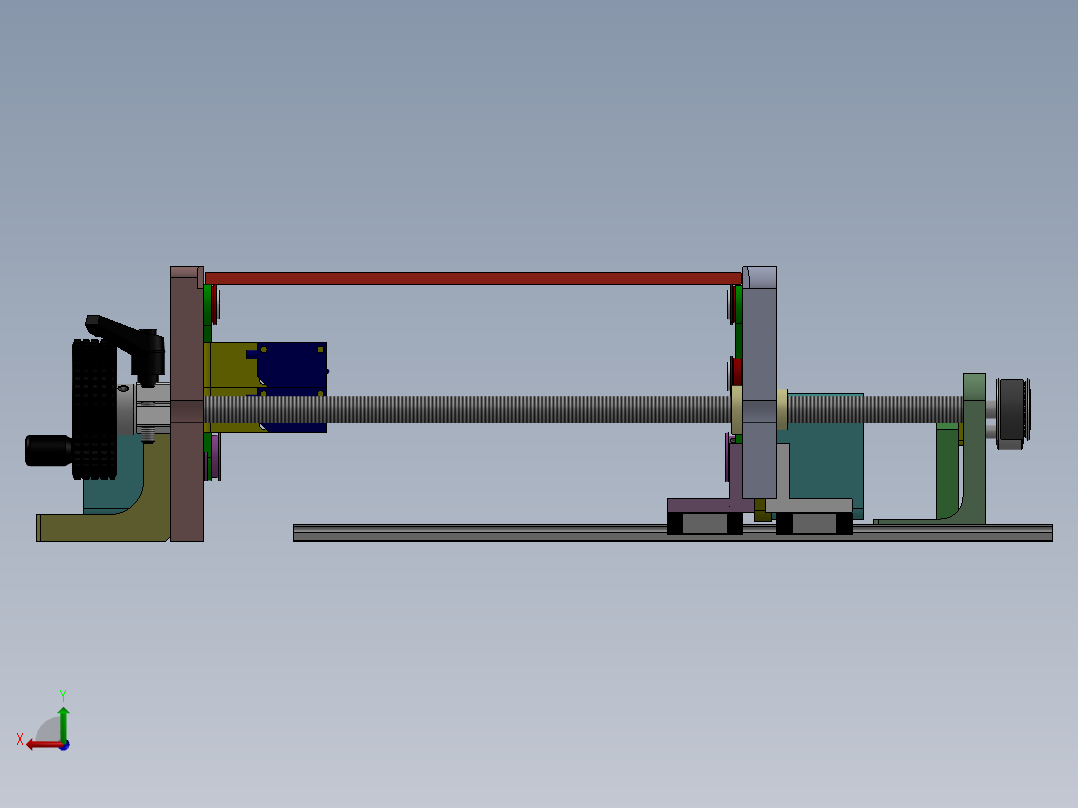Select the left black carriage block on rail

tap(705, 523)
